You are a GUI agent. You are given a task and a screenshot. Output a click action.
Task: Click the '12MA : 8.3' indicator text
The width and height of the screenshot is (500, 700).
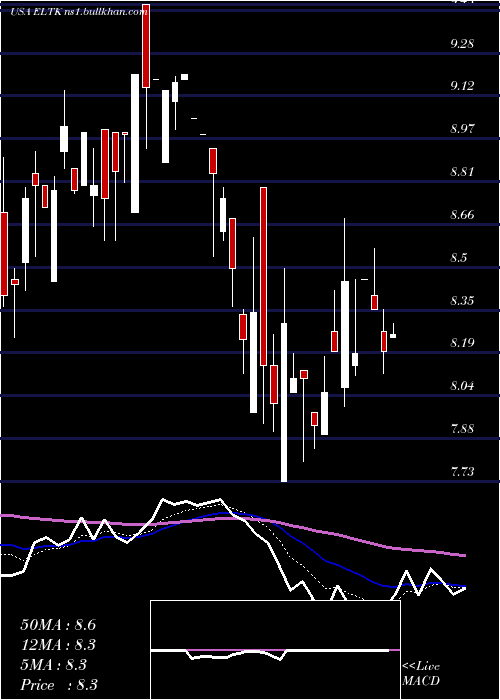coord(58,645)
